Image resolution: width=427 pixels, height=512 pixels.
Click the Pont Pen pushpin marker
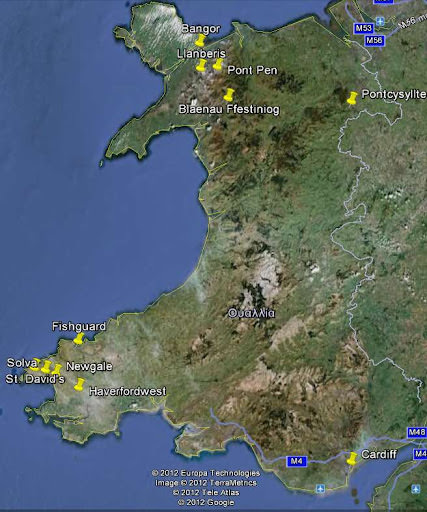pos(218,65)
